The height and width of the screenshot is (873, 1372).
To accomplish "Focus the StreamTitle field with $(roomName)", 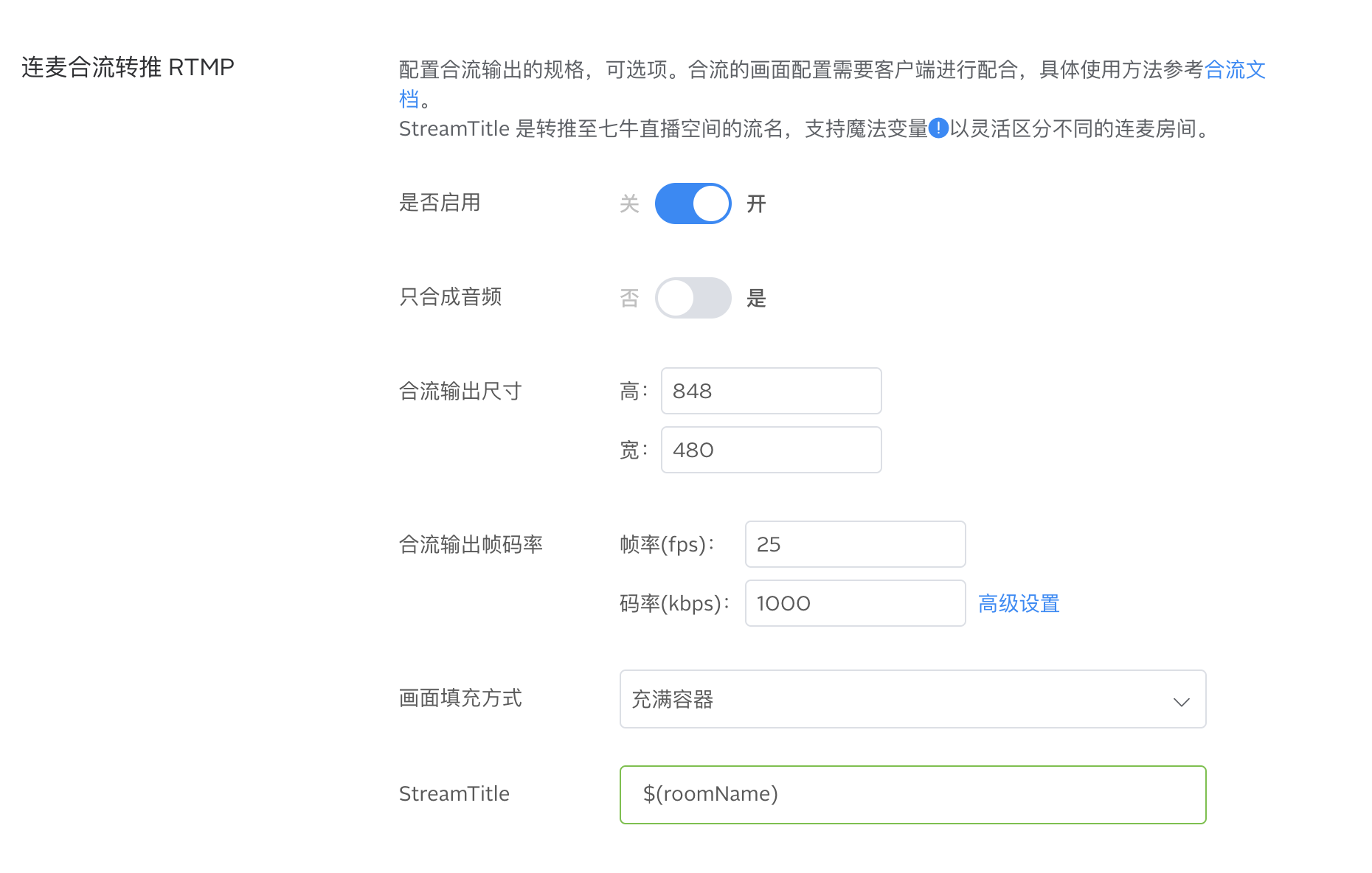I will [x=913, y=795].
